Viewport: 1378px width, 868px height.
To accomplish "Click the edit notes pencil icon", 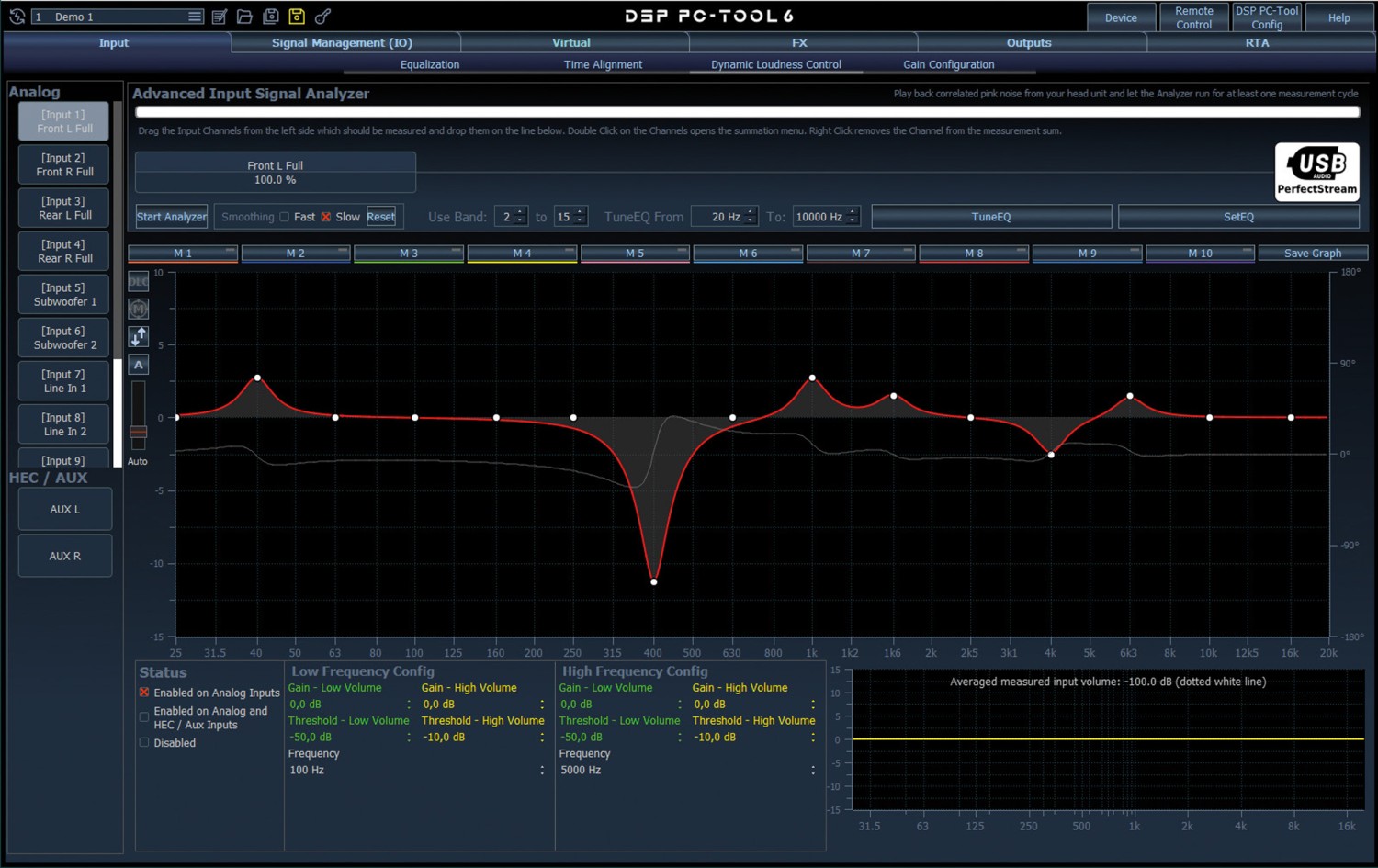I will [x=220, y=17].
